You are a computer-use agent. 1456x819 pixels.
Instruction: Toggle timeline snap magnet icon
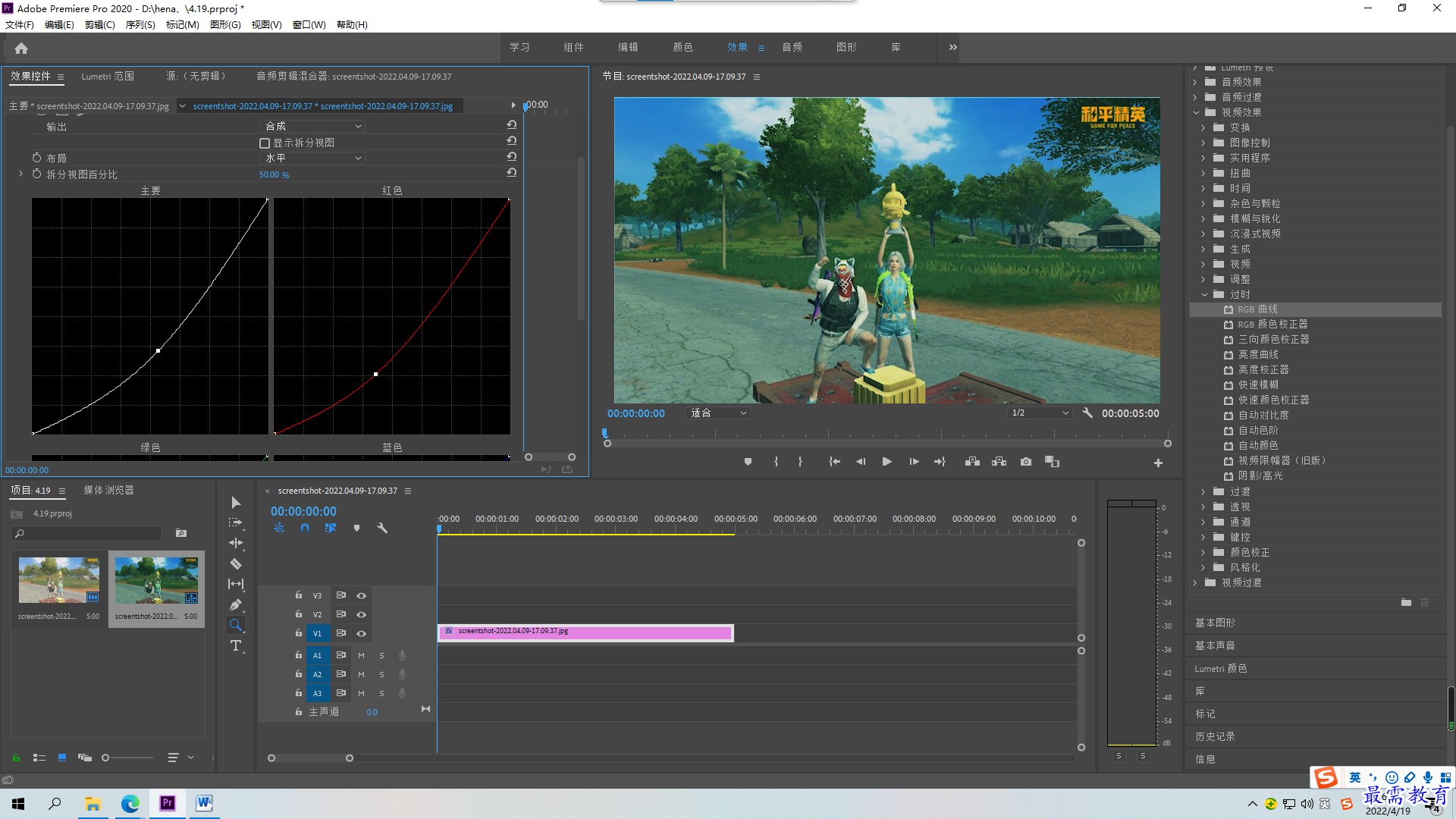click(x=305, y=528)
